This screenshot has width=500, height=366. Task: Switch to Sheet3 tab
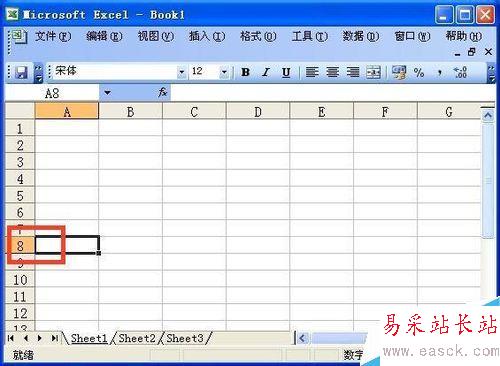pos(185,338)
